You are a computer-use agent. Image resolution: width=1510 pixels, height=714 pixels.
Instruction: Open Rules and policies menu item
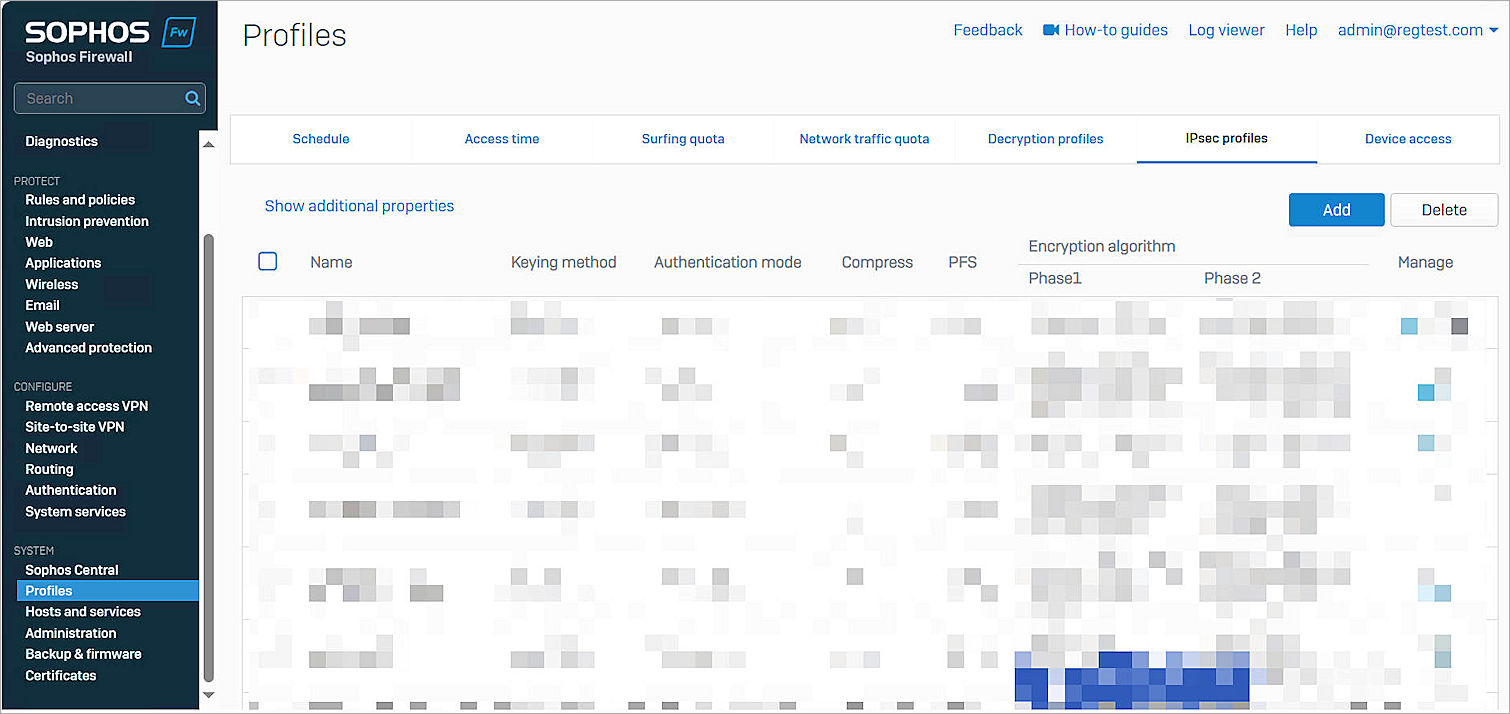click(x=80, y=200)
